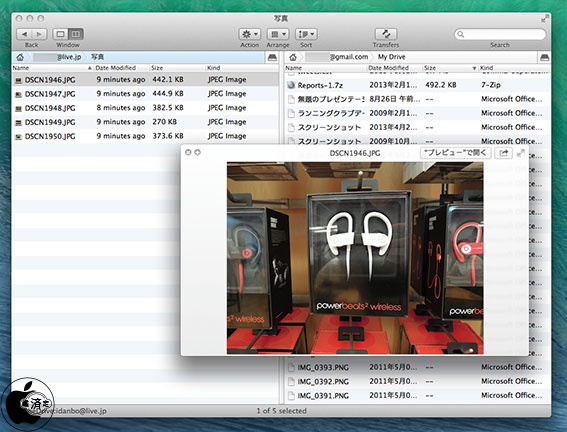Open the Action gear dropdown

coord(250,34)
